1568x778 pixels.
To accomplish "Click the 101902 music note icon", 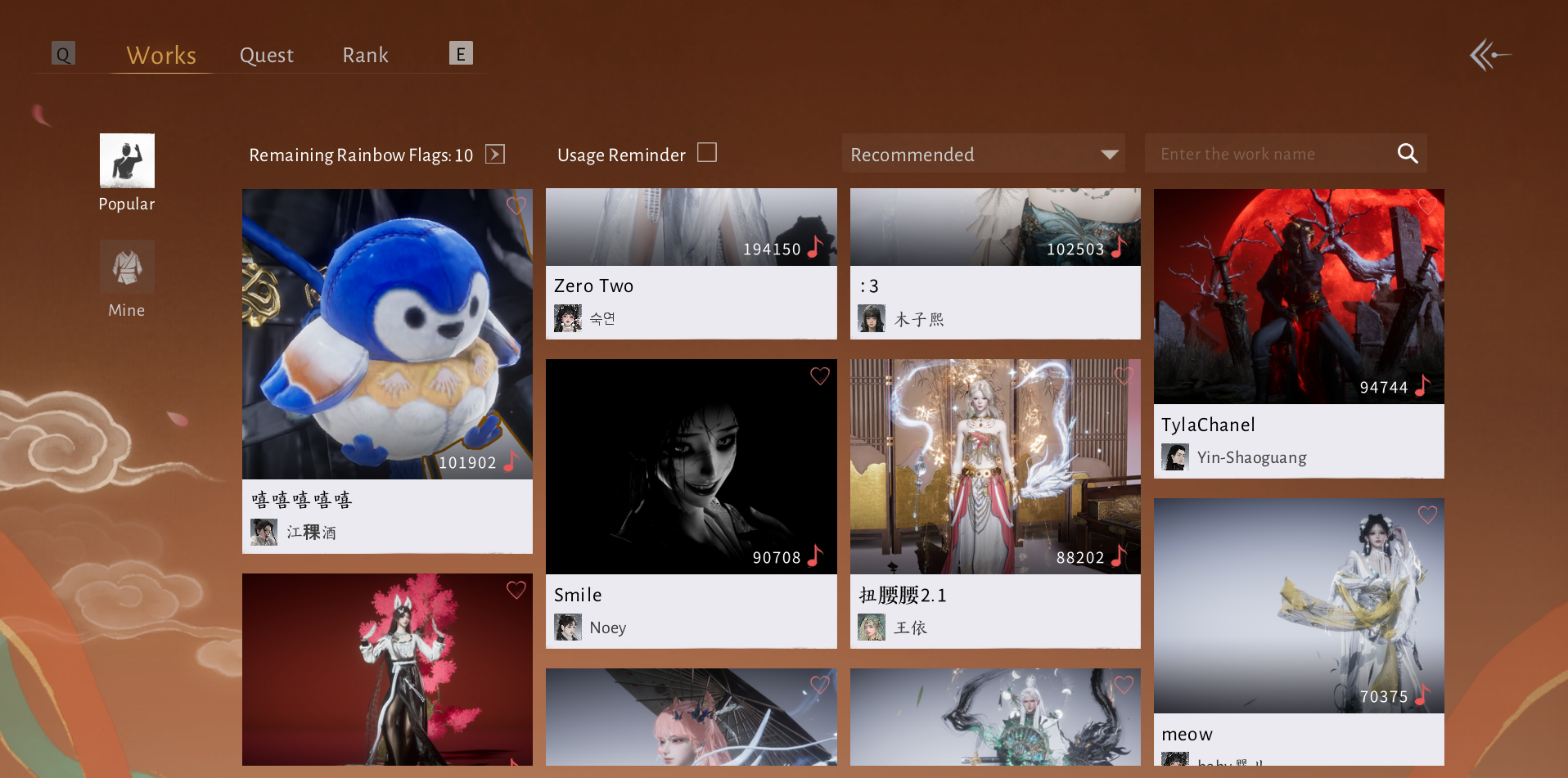I will point(511,461).
